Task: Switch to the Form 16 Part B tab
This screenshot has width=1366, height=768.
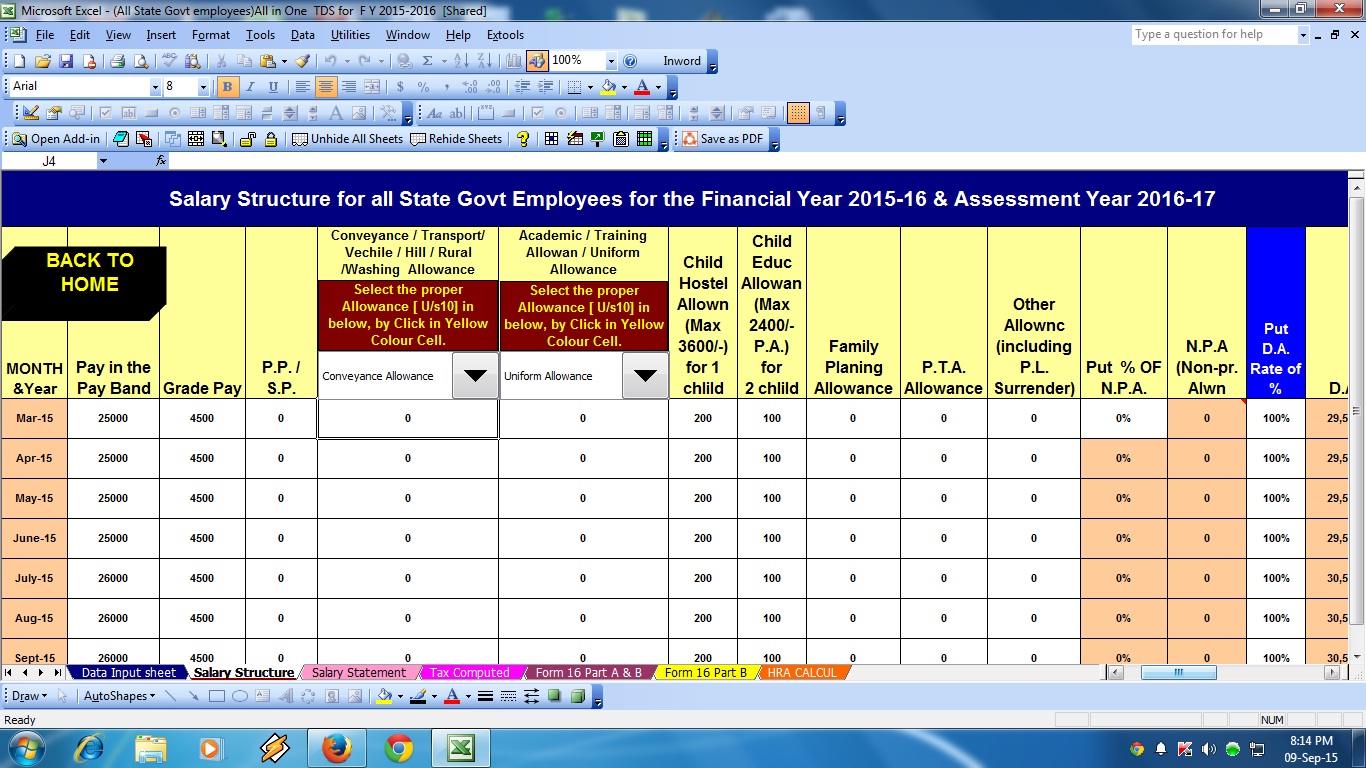Action: coord(706,673)
